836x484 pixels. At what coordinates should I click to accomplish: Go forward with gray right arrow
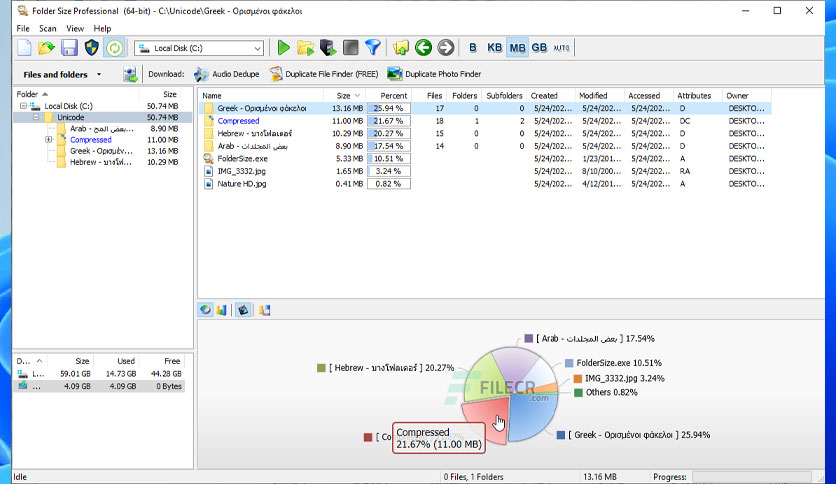(446, 48)
